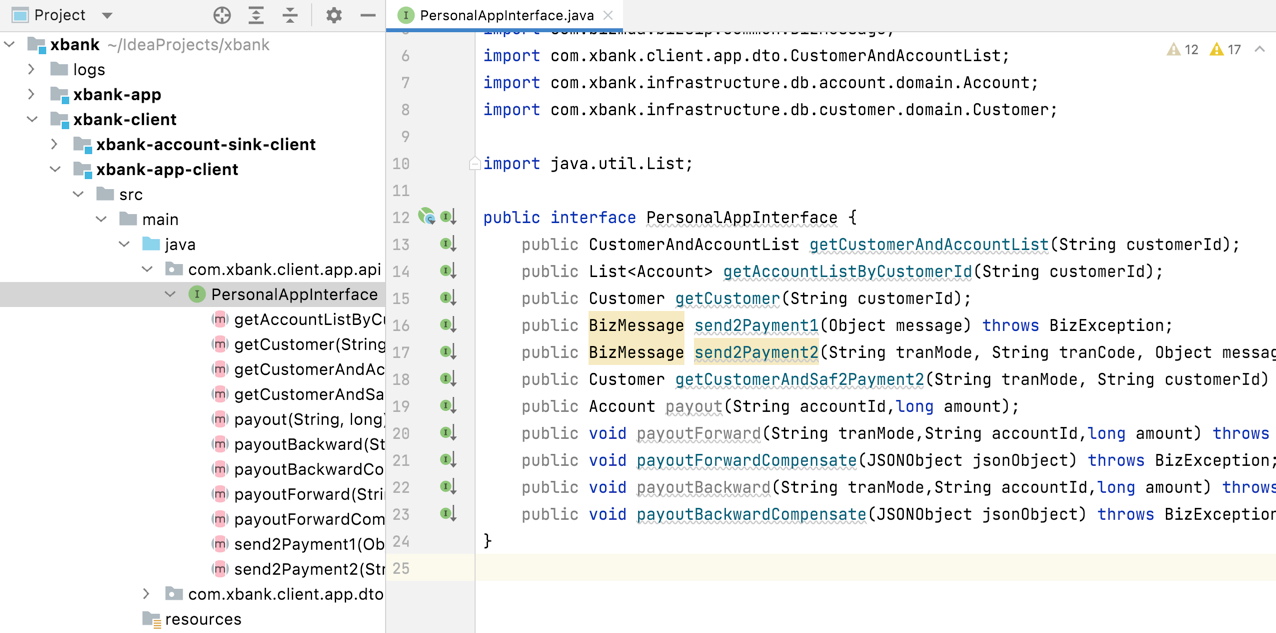Image resolution: width=1276 pixels, height=633 pixels.
Task: Select the resources folder in project tree
Action: 202,619
